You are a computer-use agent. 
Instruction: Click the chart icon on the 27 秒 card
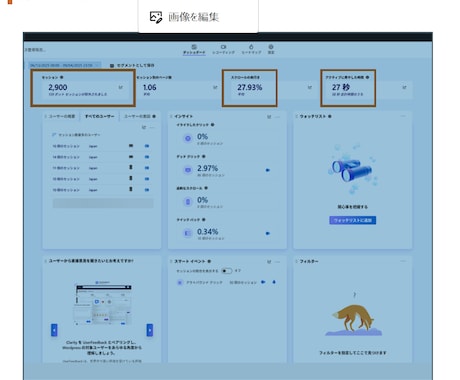(404, 87)
